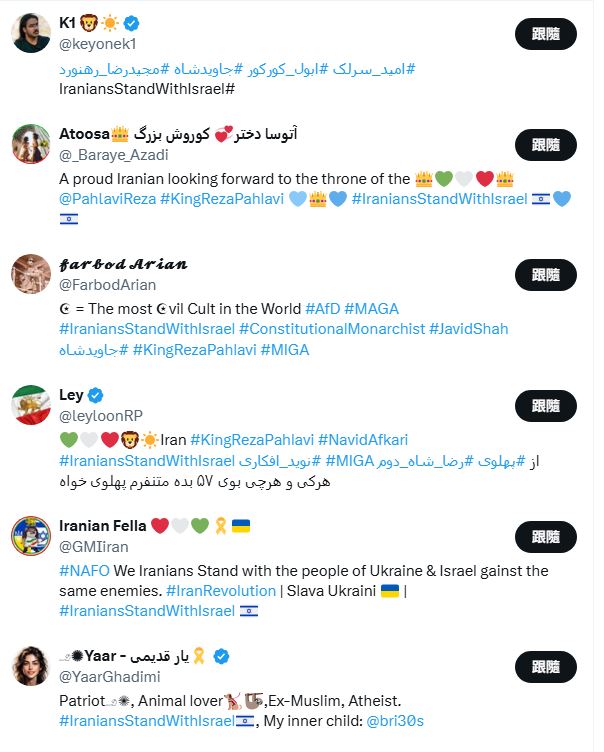Follow Iranian Fella account
The image size is (604, 752).
(x=546, y=537)
